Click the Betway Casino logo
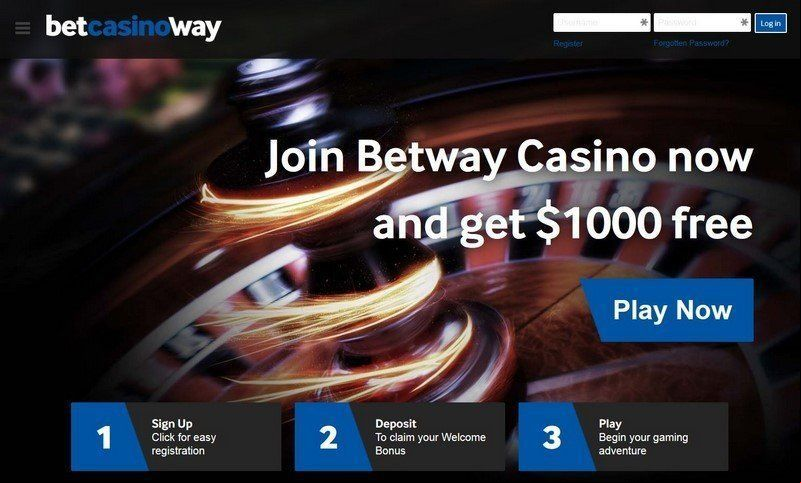The height and width of the screenshot is (483, 801). 133,27
